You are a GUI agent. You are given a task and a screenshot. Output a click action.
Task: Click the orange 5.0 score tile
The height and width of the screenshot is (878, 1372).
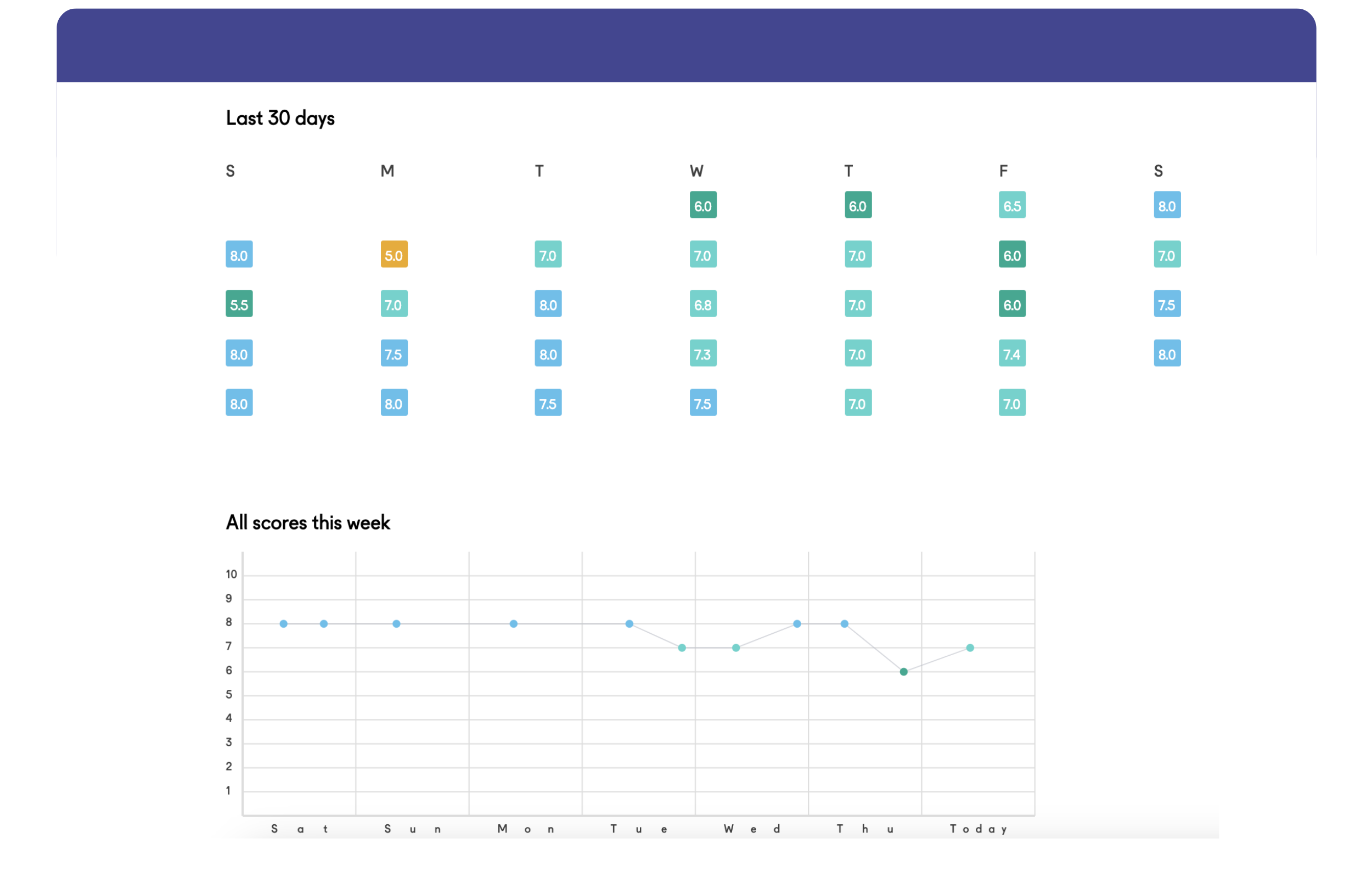(394, 254)
